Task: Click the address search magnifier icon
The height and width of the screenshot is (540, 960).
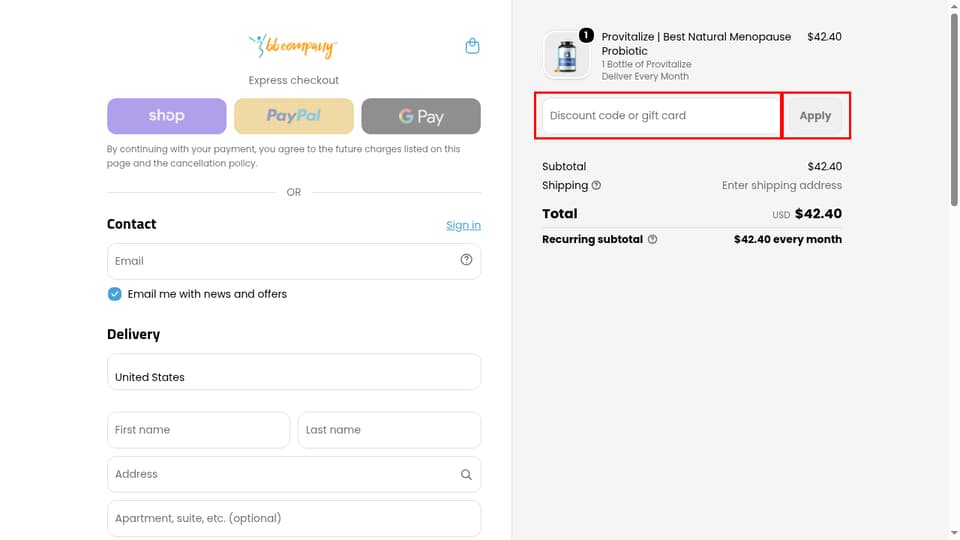Action: (x=466, y=474)
